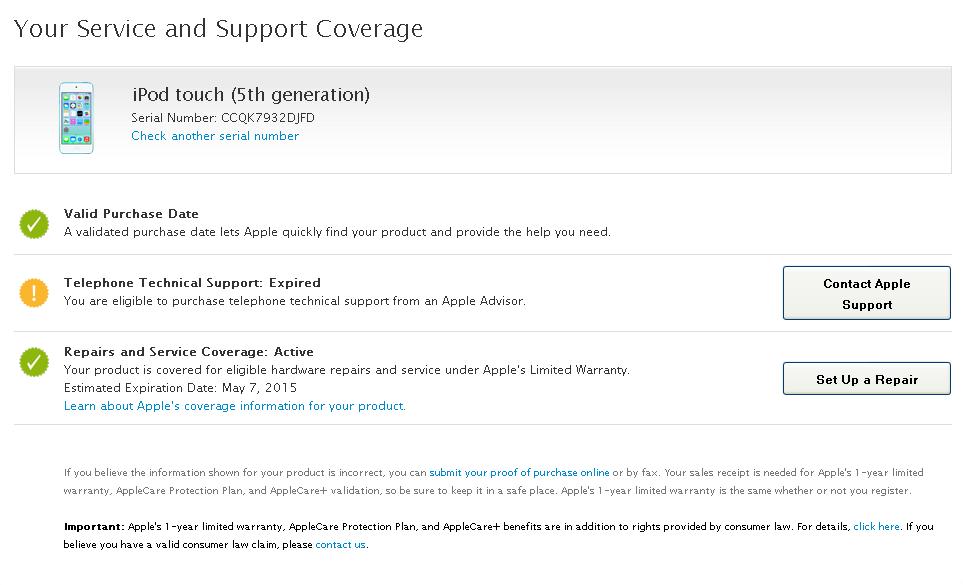
Task: Click the Estimated Expiration Date May 7, 2015 text
Action: [180, 388]
